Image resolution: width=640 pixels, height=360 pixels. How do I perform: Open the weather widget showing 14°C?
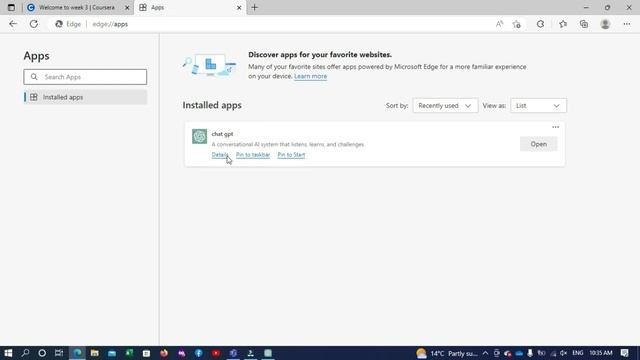click(x=447, y=353)
